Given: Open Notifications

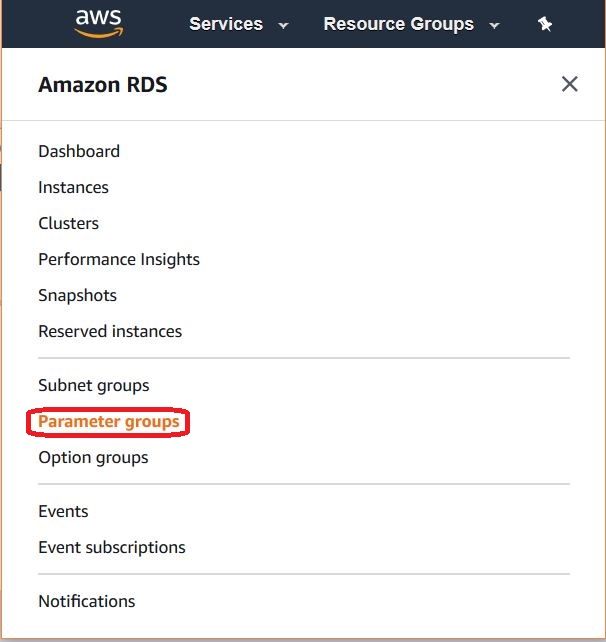Looking at the screenshot, I should (x=86, y=601).
